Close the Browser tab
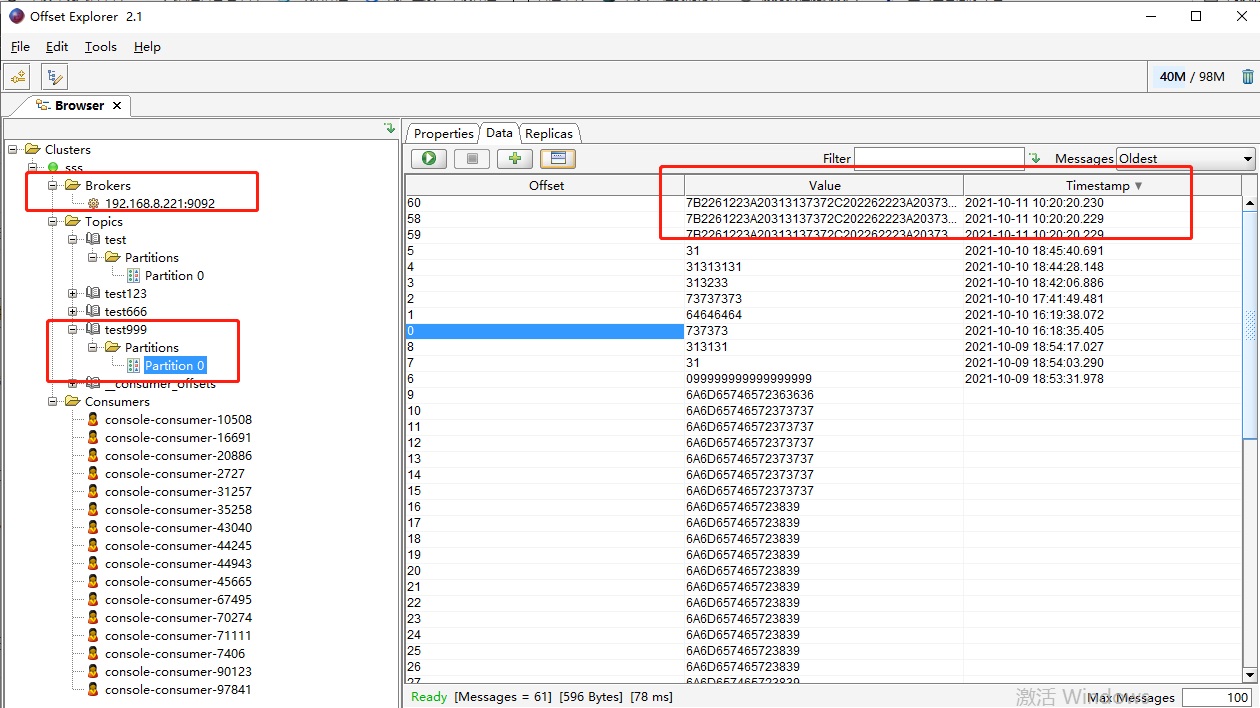Image resolution: width=1260 pixels, height=708 pixels. click(117, 105)
